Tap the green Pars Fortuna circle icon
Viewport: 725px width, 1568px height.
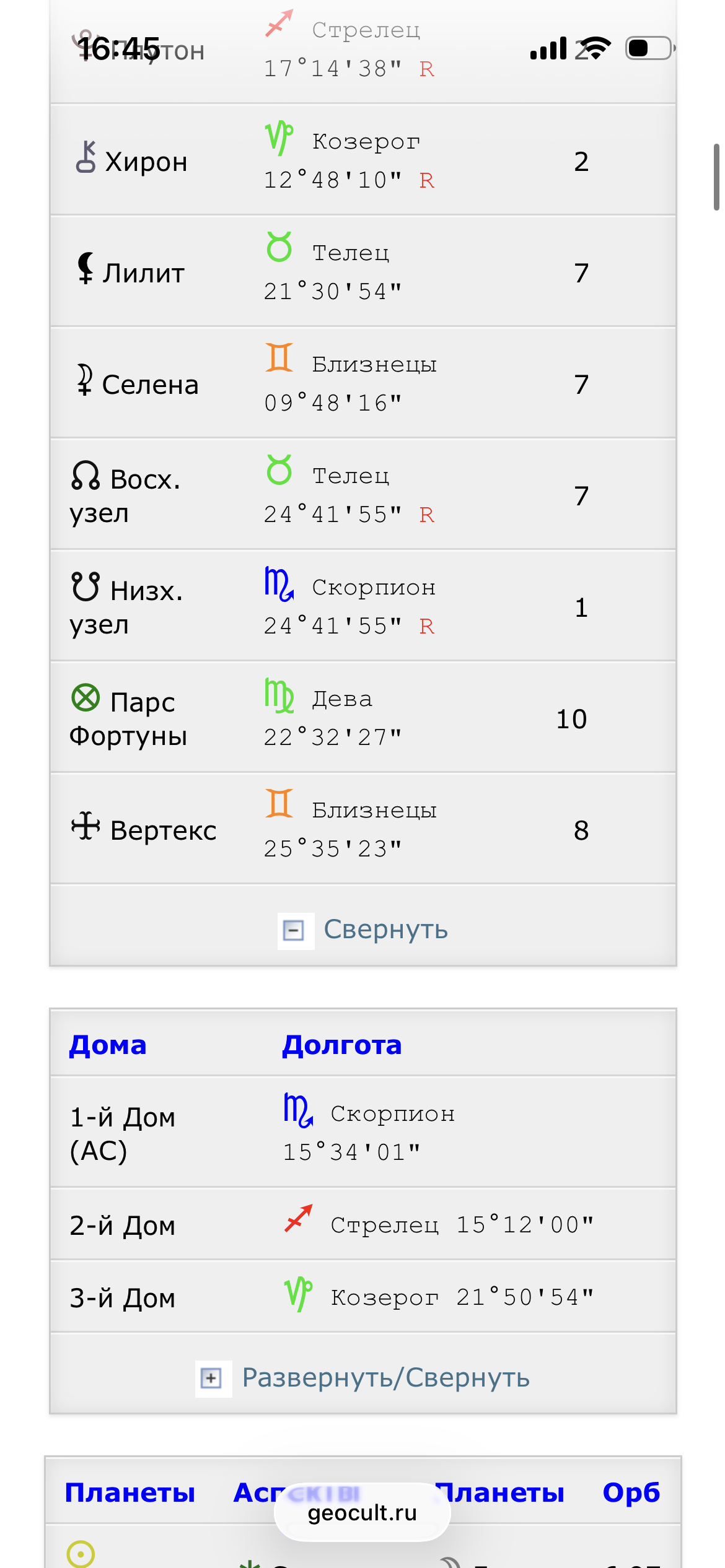[86, 698]
